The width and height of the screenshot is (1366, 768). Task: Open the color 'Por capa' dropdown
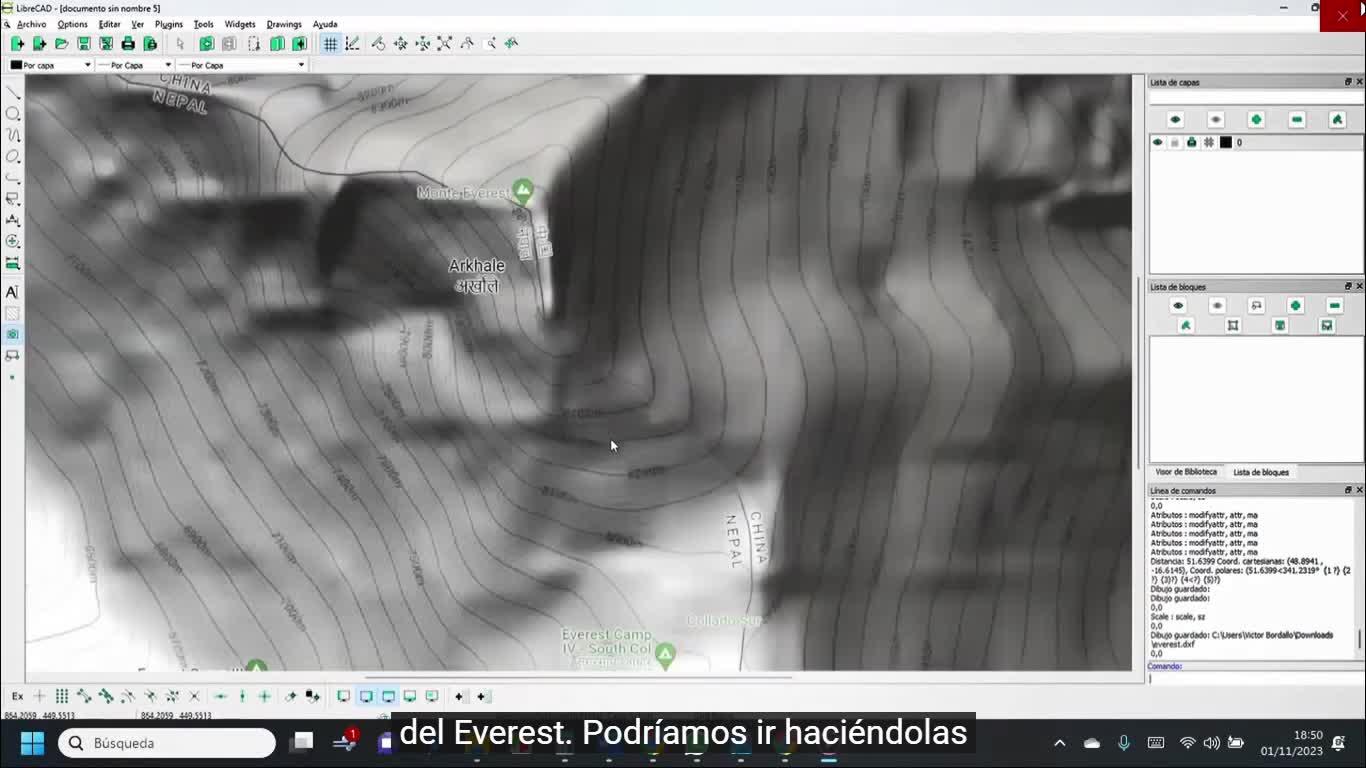click(x=50, y=65)
